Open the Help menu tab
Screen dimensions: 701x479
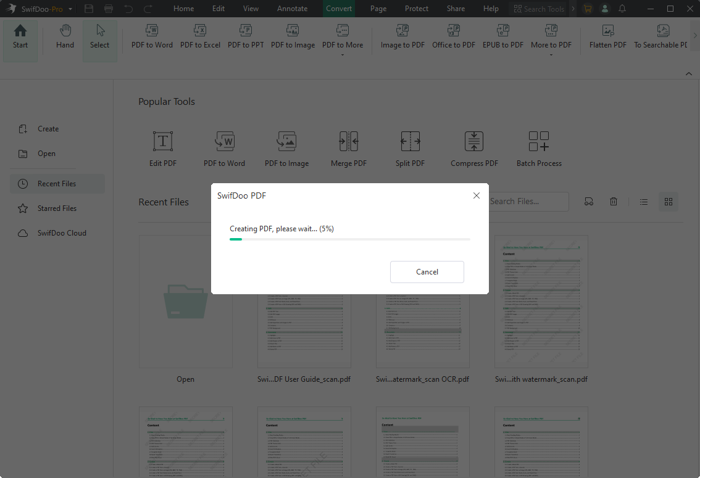(491, 8)
